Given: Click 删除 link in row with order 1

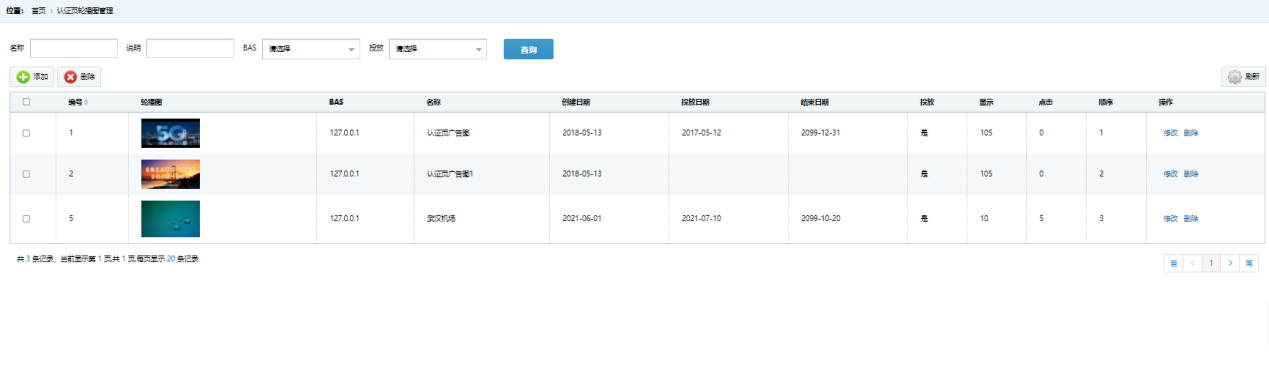Looking at the screenshot, I should coord(1190,133).
